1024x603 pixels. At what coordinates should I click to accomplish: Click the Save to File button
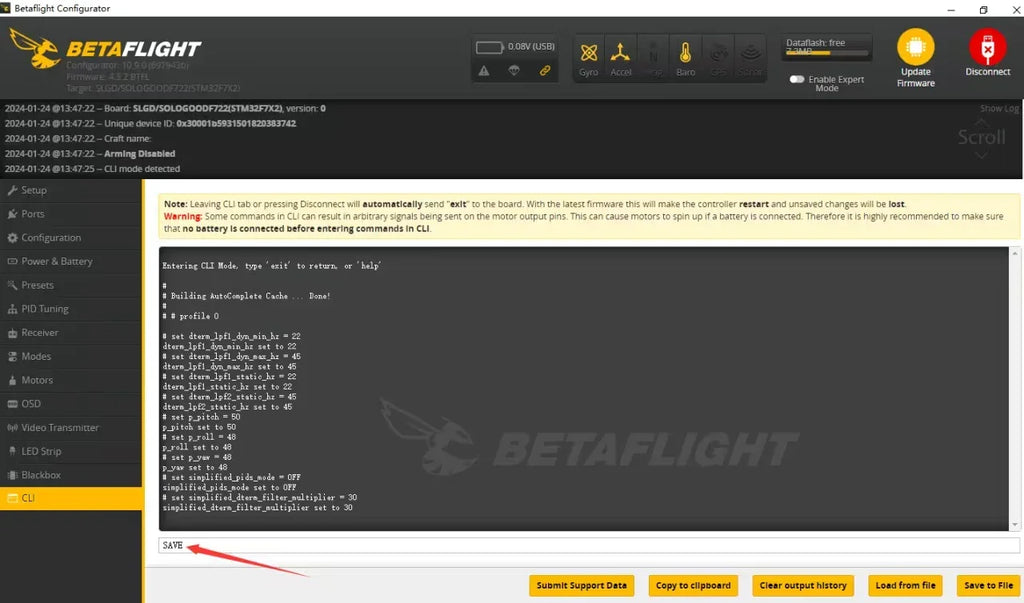tap(988, 585)
